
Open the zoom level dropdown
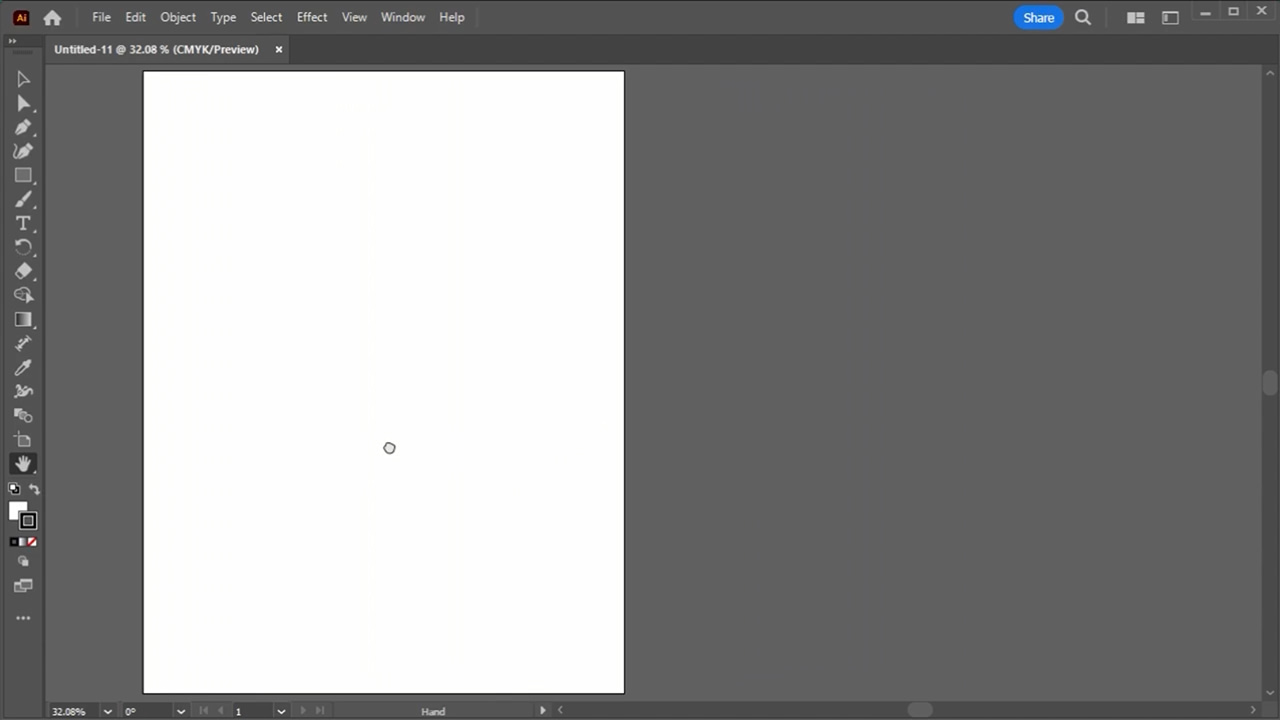(x=107, y=711)
